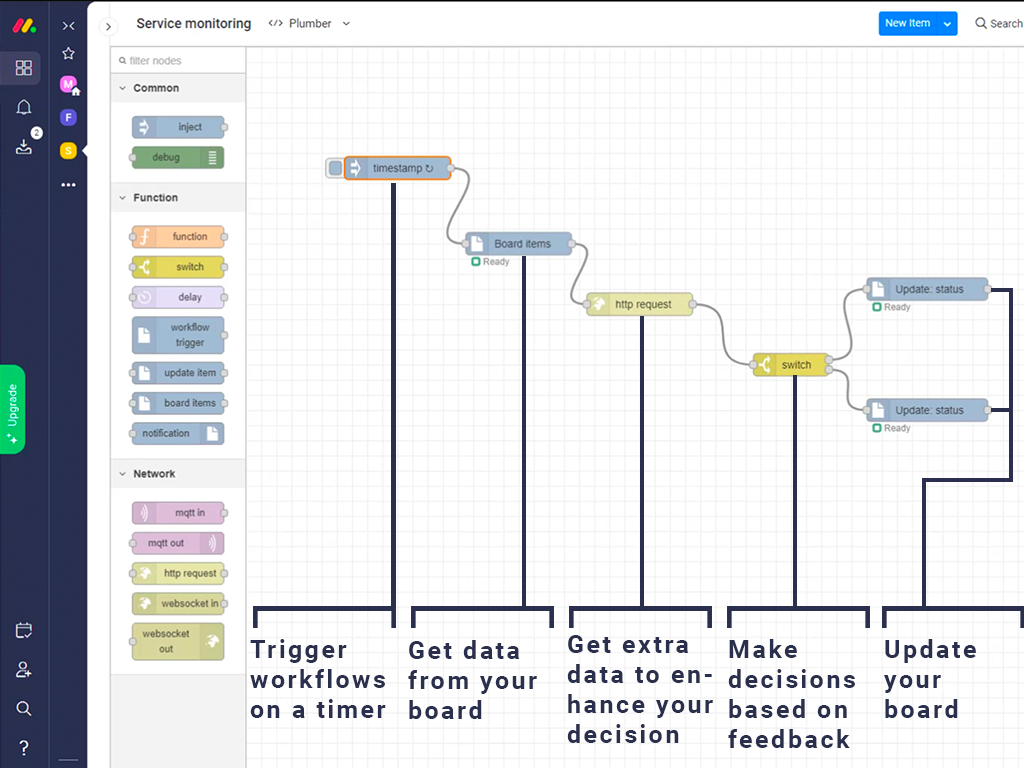Open the inbox download icon
This screenshot has height=768, width=1024.
24,147
